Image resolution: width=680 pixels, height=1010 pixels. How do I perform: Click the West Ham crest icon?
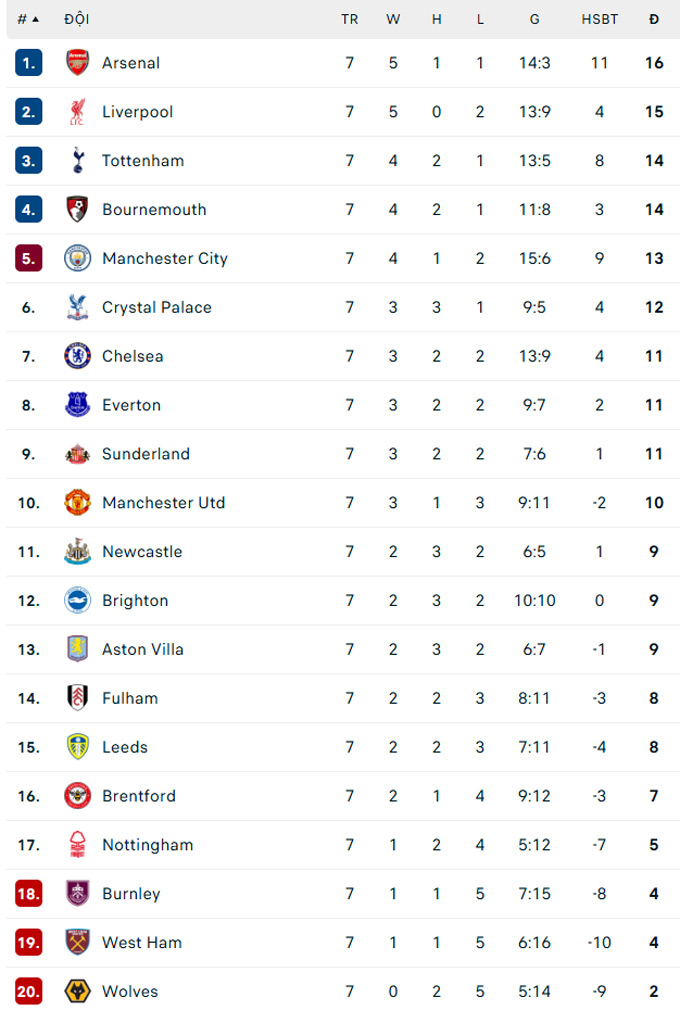[x=77, y=942]
